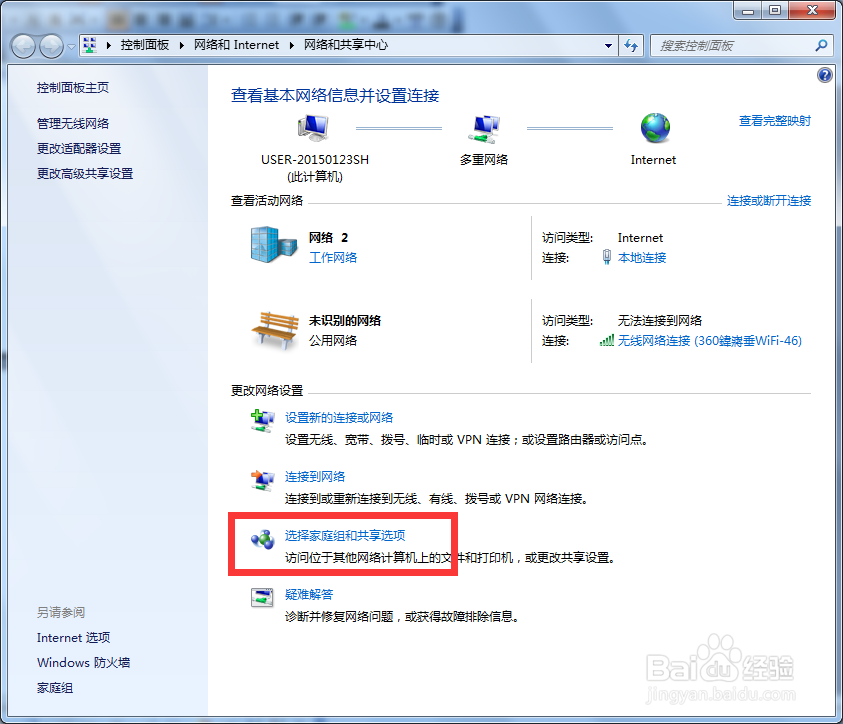
Task: Select the USER-20150123SH computer icon
Action: [x=311, y=125]
